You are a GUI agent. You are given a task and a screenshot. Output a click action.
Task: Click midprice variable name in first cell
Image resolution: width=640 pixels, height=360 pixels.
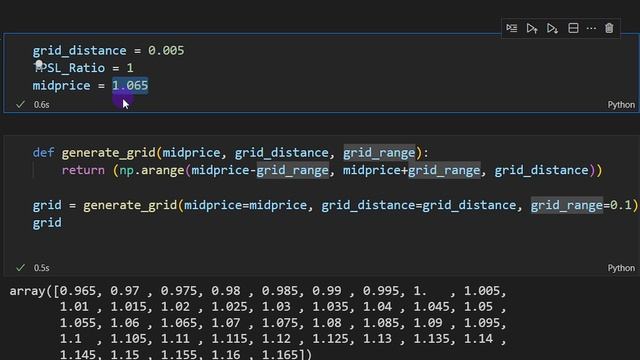coord(62,86)
